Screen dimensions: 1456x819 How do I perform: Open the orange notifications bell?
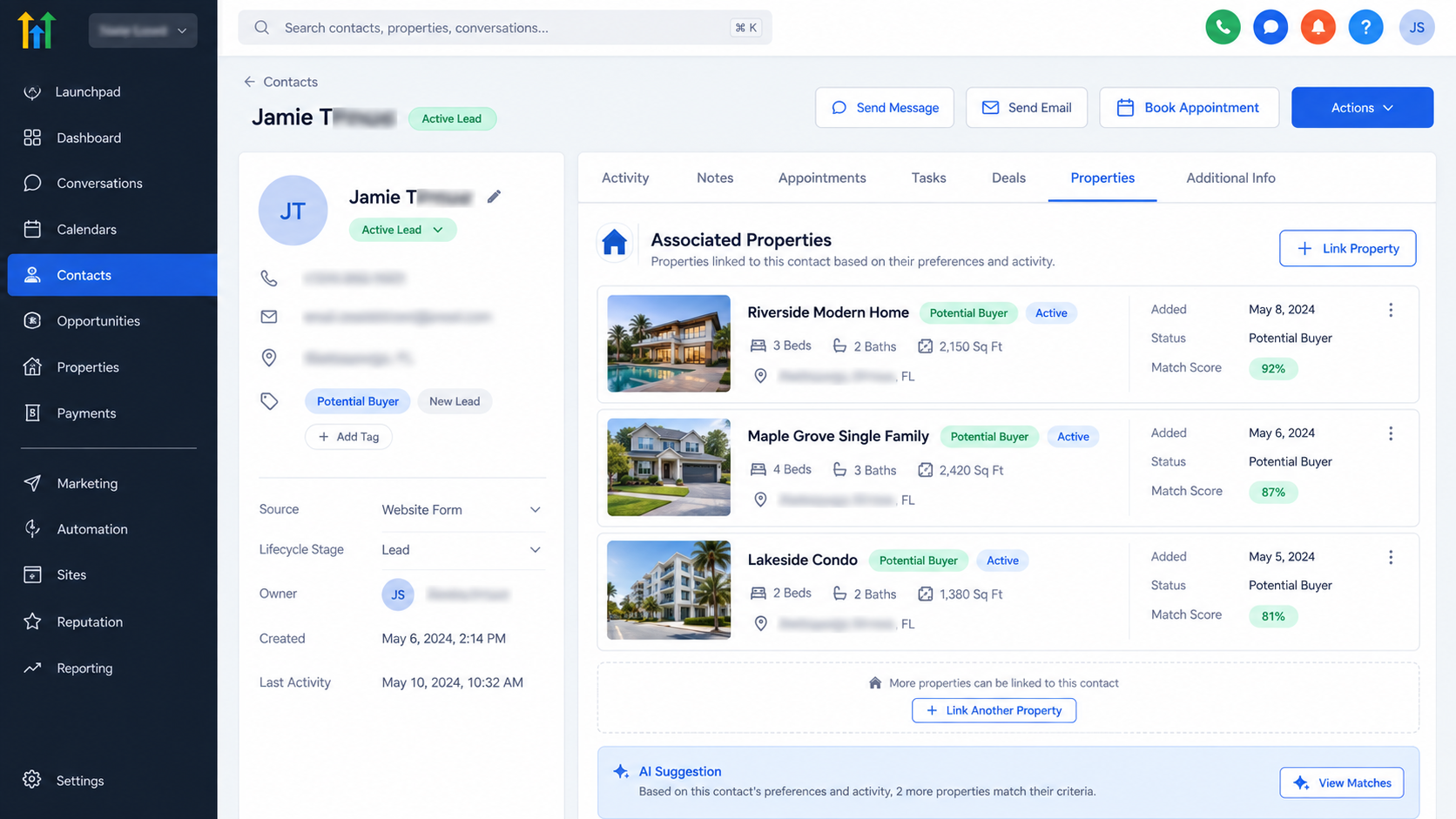1318,28
